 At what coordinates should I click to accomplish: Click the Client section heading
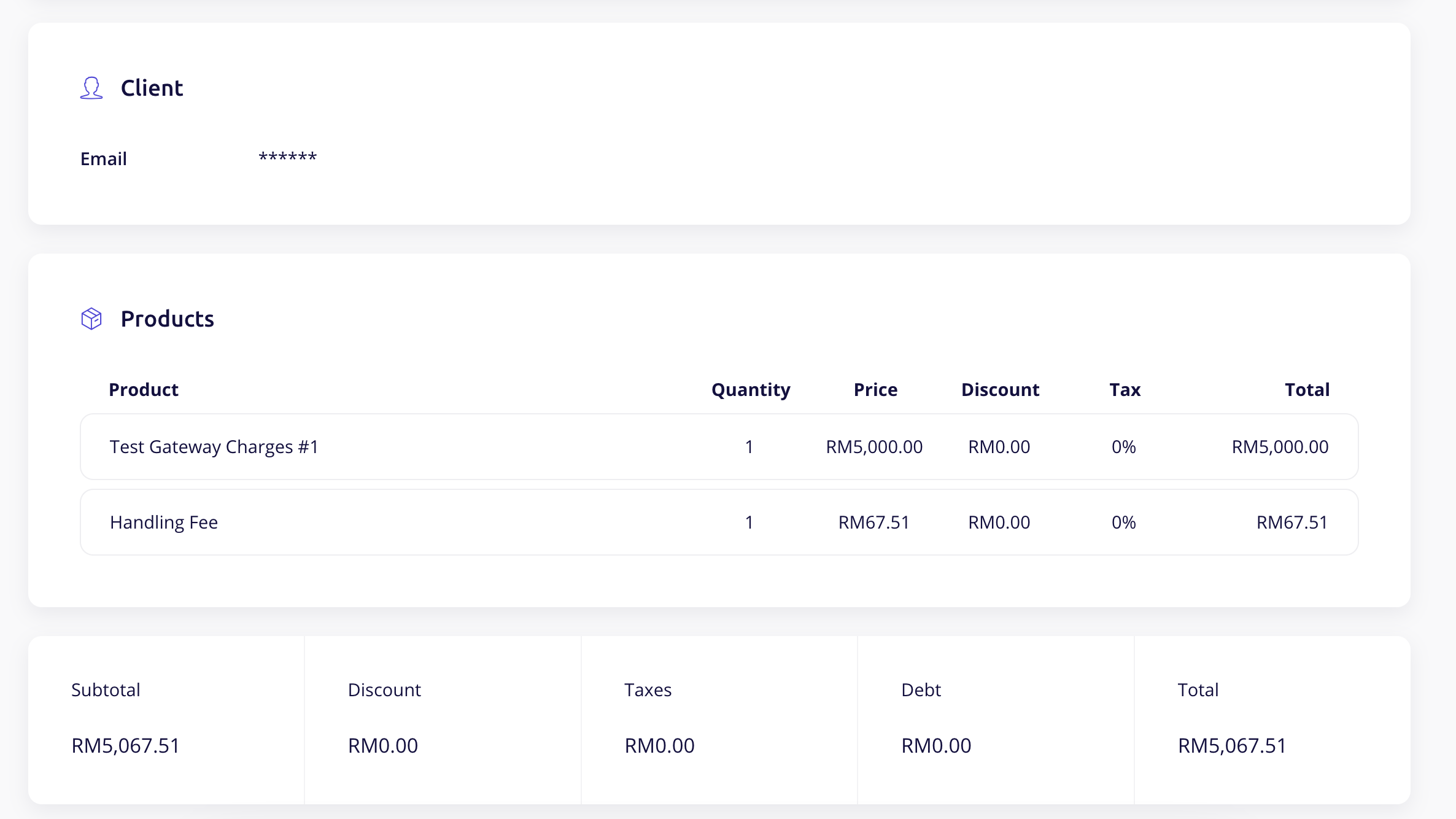coord(152,88)
